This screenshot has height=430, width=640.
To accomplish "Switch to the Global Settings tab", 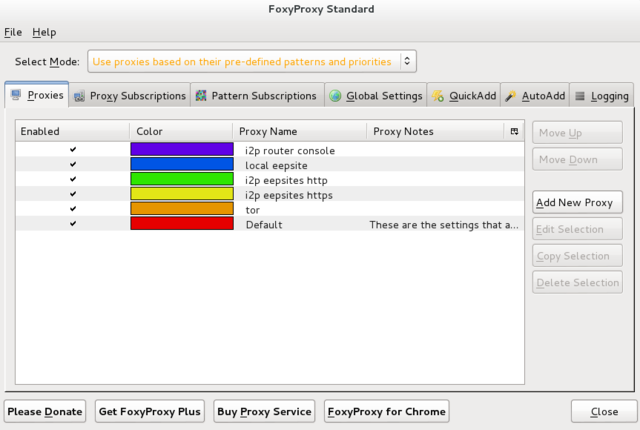I will (376, 96).
